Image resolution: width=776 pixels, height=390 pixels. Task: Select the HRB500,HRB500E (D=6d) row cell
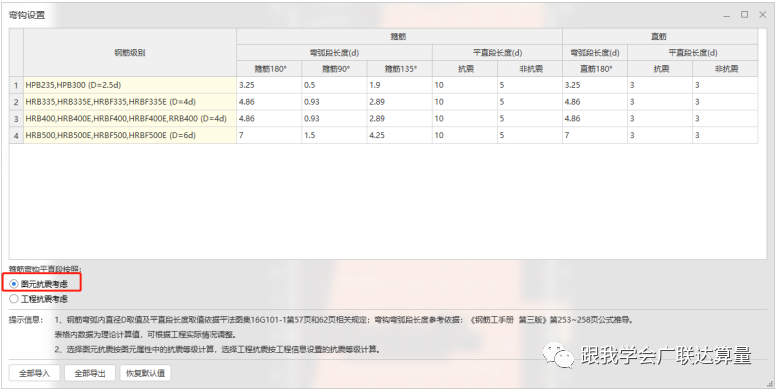click(130, 135)
